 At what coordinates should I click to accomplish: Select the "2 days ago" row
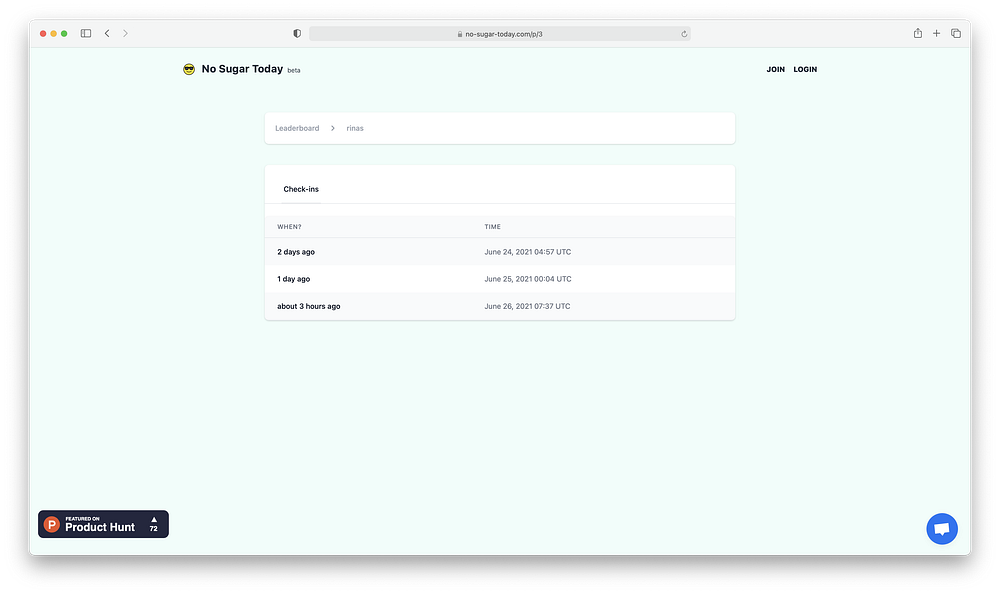click(499, 252)
